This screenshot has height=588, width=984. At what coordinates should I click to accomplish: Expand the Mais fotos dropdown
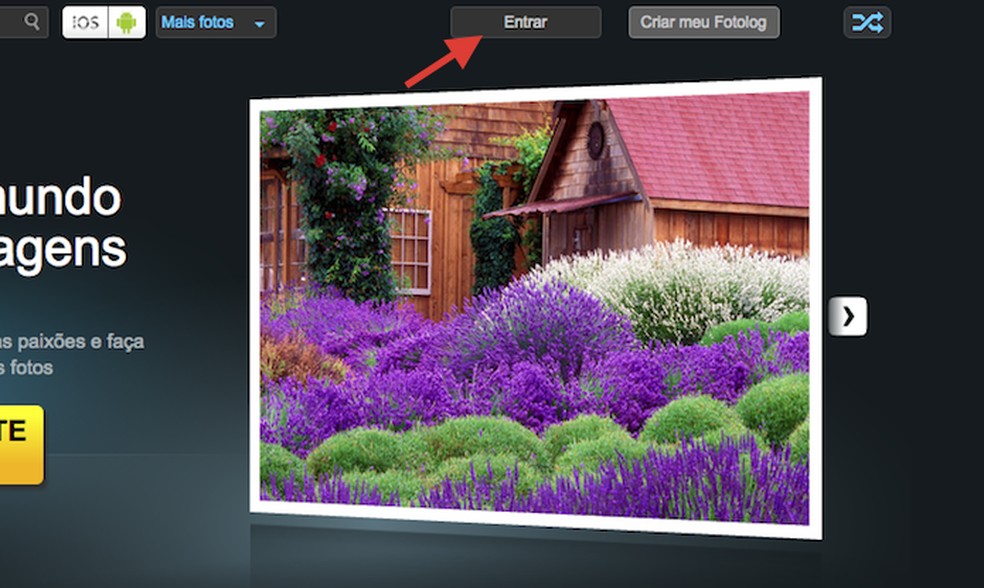pyautogui.click(x=216, y=23)
